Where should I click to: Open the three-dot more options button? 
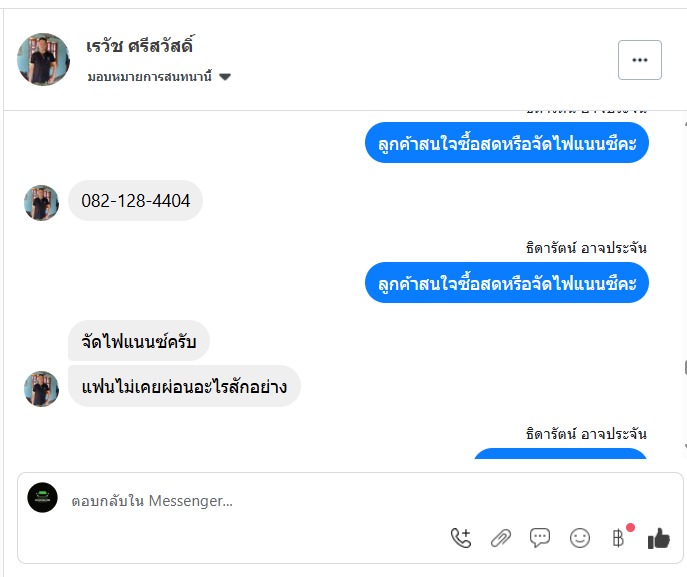click(x=640, y=60)
